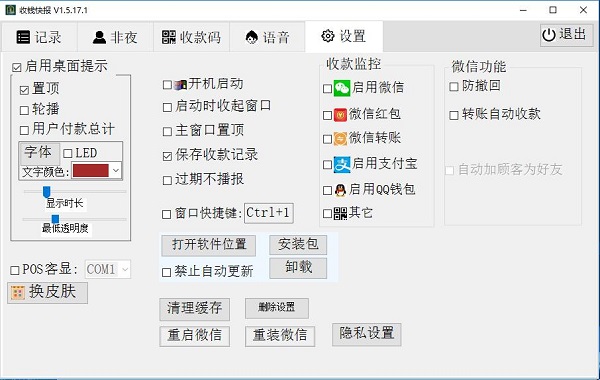Toggle the LED checkbox
This screenshot has width=600, height=380.
[68, 153]
